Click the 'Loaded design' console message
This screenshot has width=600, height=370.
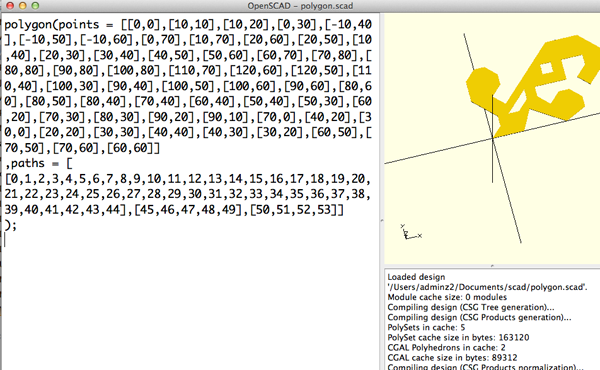416,277
